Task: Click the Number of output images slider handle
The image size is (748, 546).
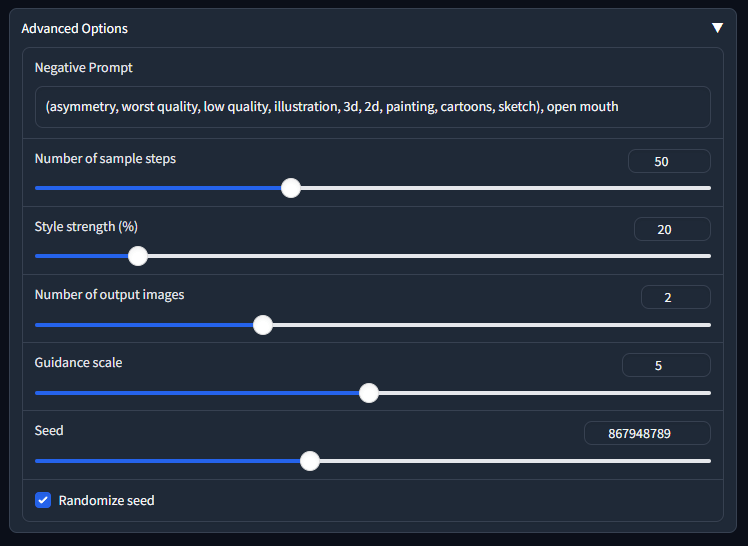Action: (263, 325)
